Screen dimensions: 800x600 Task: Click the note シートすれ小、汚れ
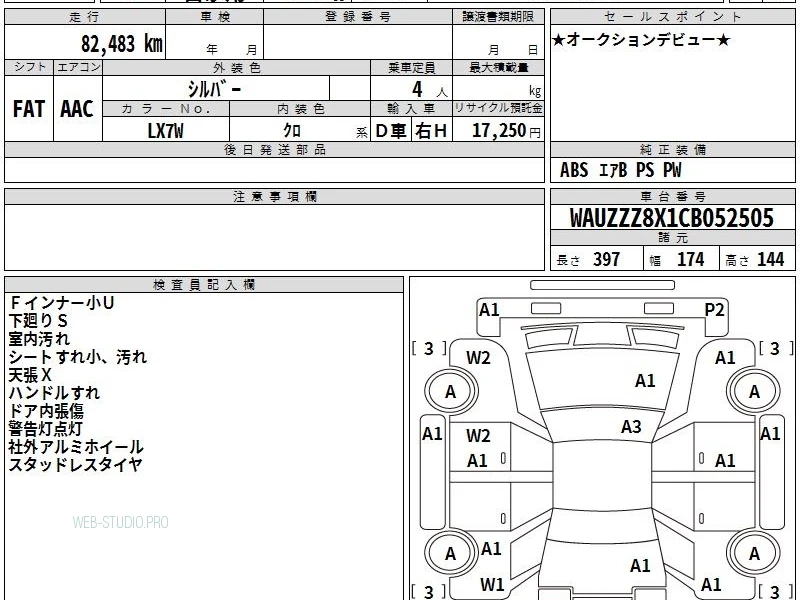78,357
